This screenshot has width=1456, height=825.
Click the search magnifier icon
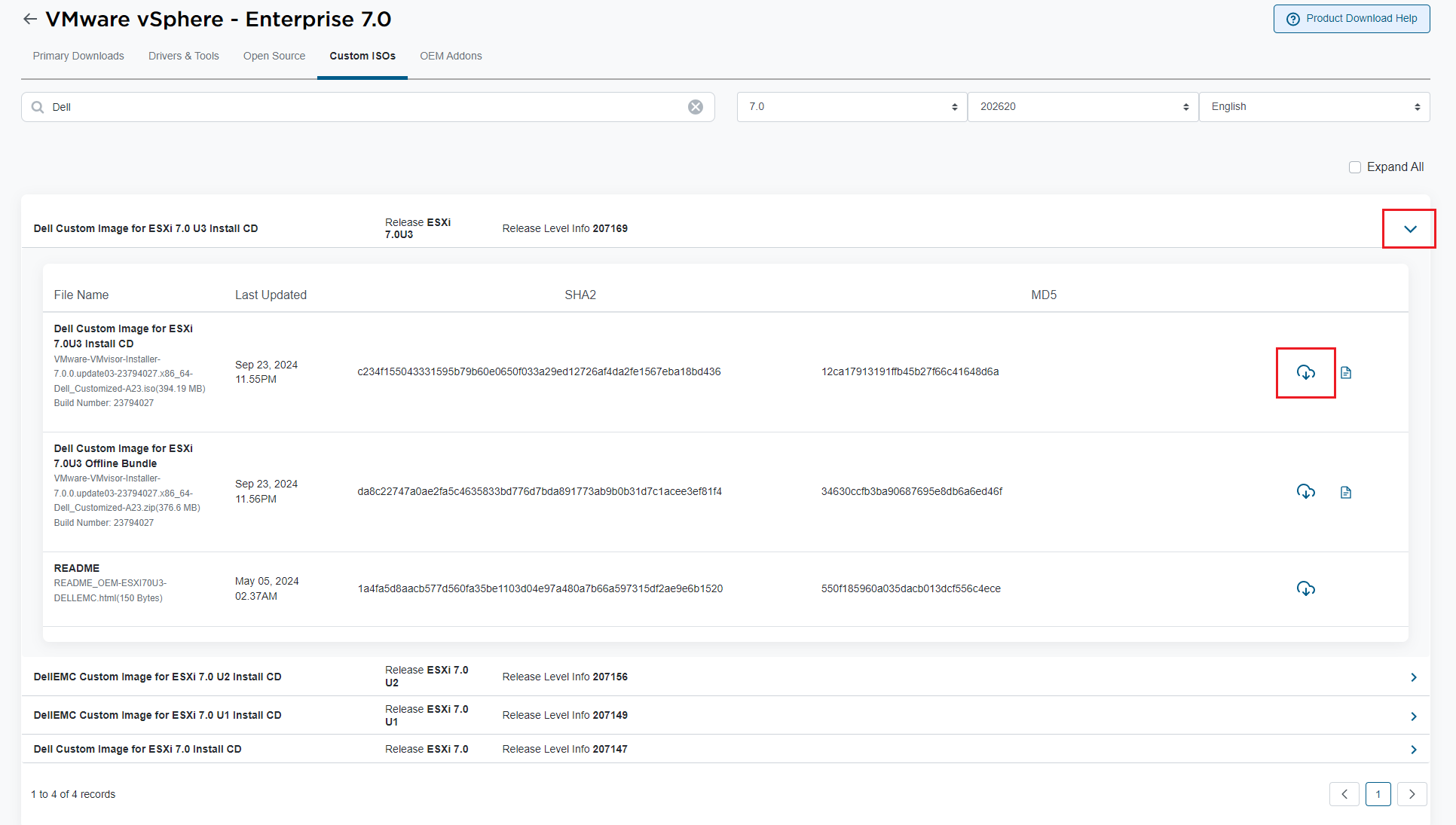click(37, 106)
